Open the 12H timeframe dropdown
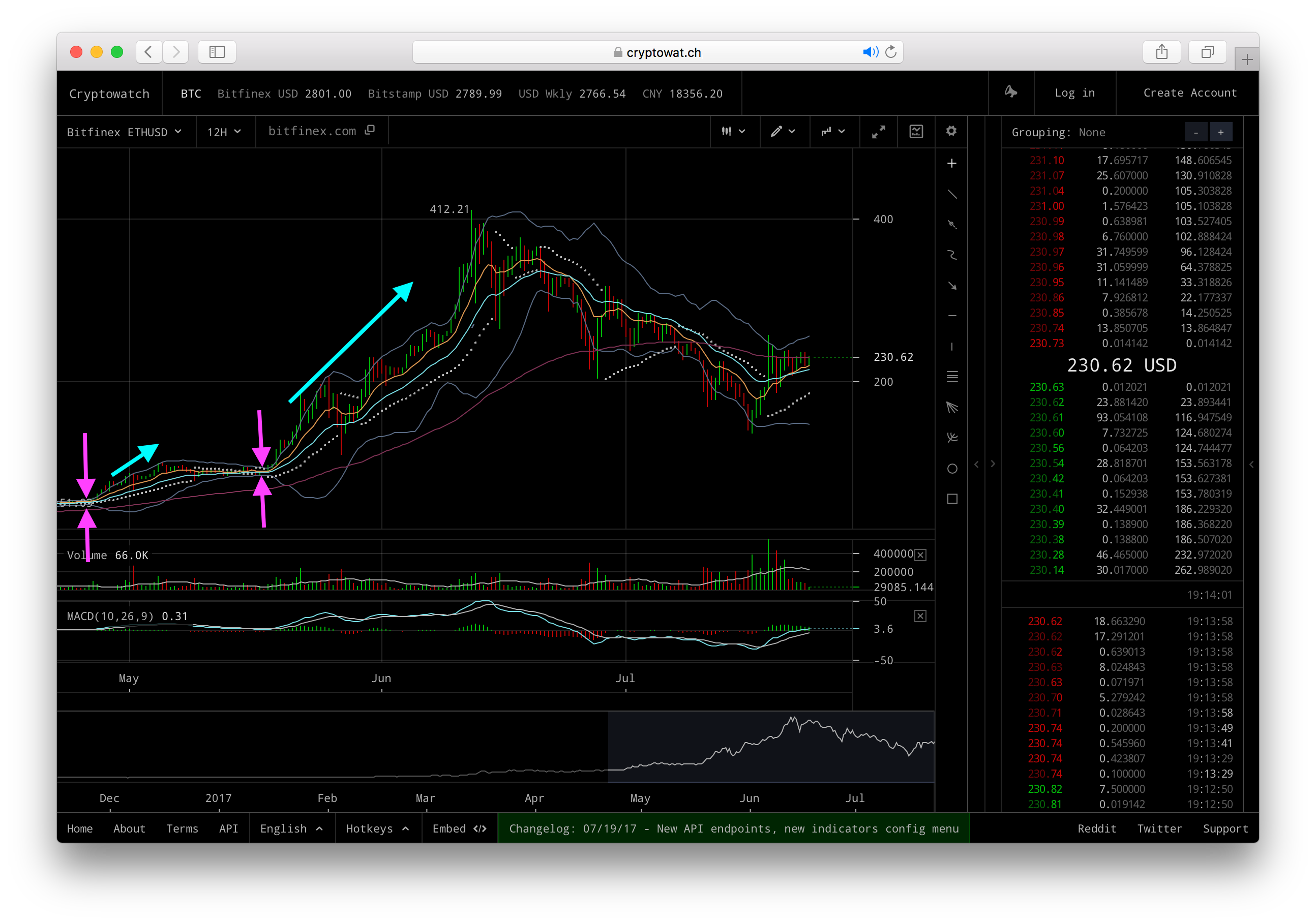This screenshot has height=924, width=1316. pyautogui.click(x=224, y=132)
